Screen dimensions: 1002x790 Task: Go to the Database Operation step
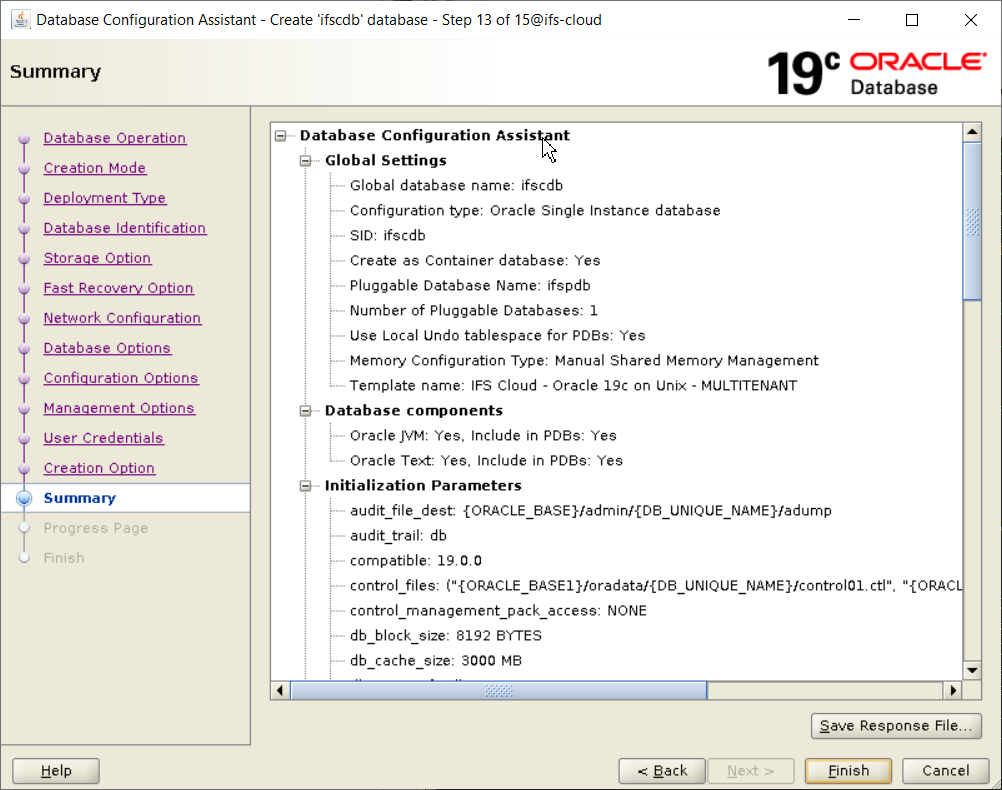tap(115, 138)
